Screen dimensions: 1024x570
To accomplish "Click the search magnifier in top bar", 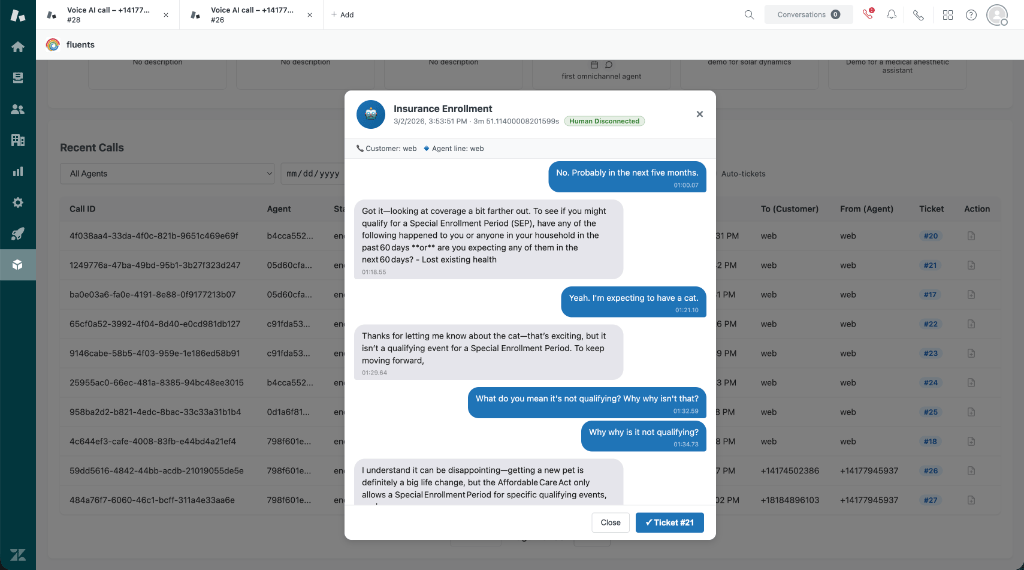I will click(x=749, y=14).
